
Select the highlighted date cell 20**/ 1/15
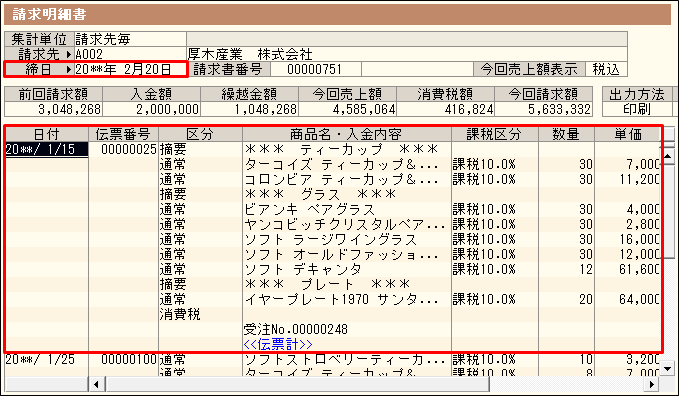pos(47,149)
